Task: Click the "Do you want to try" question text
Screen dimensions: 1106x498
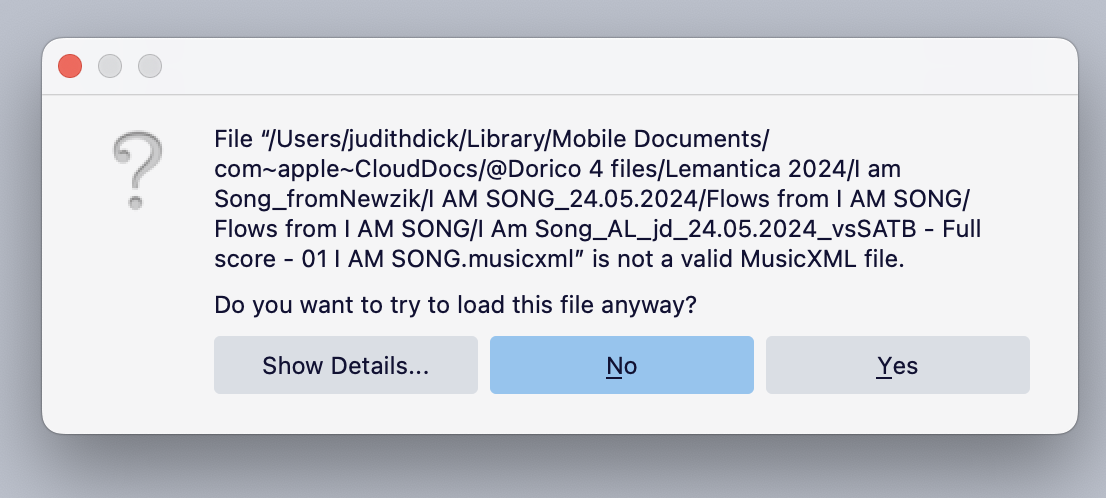Action: pos(455,305)
